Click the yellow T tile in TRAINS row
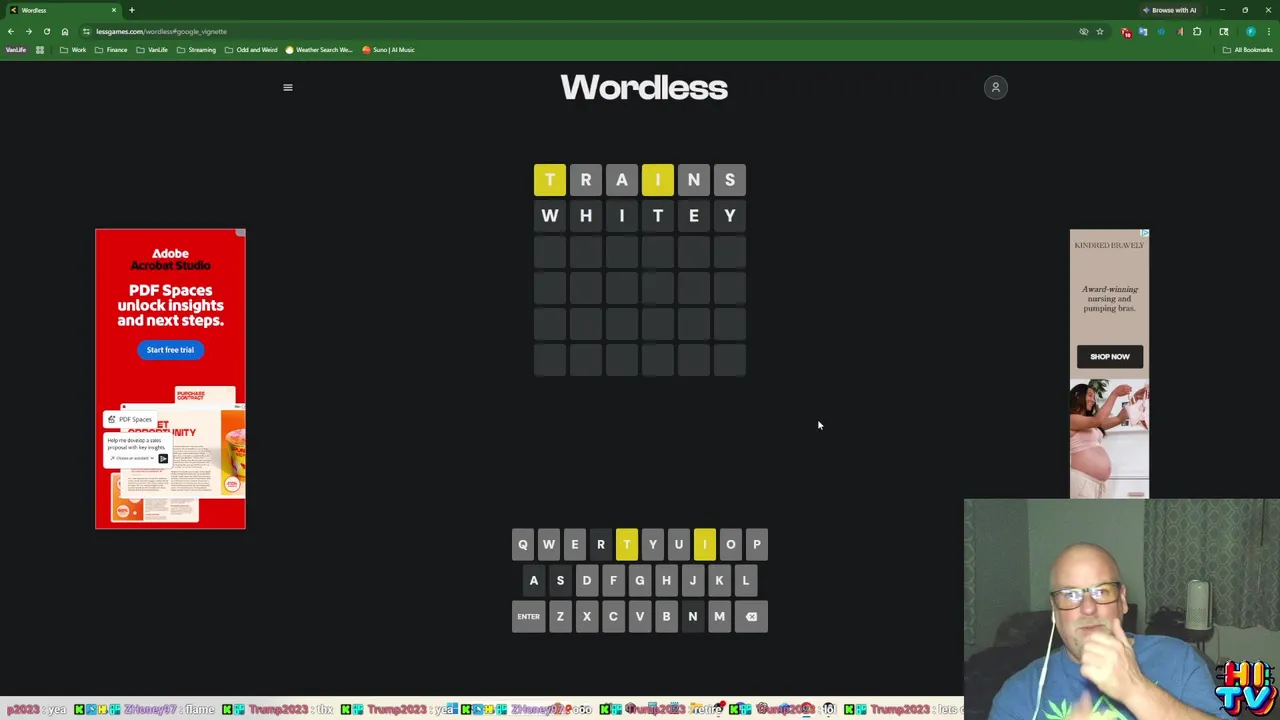The width and height of the screenshot is (1280, 720). coord(549,180)
